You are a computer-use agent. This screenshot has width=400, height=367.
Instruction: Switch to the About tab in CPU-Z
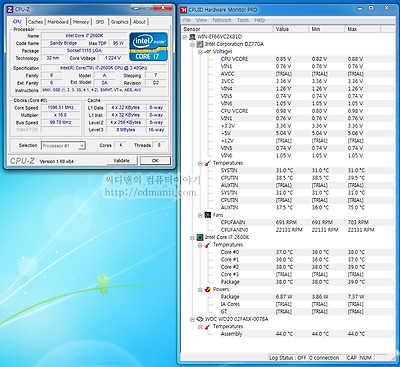pos(139,22)
